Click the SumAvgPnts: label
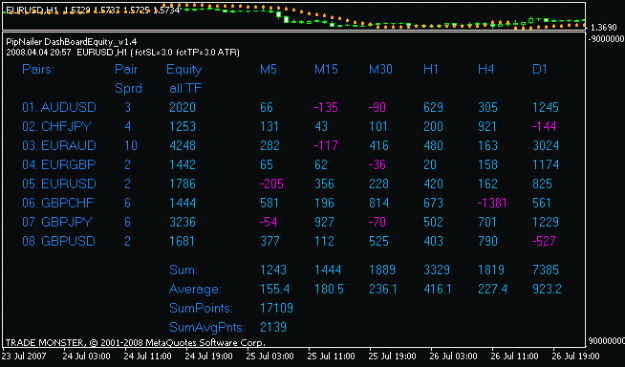The height and width of the screenshot is (367, 625). pos(207,327)
